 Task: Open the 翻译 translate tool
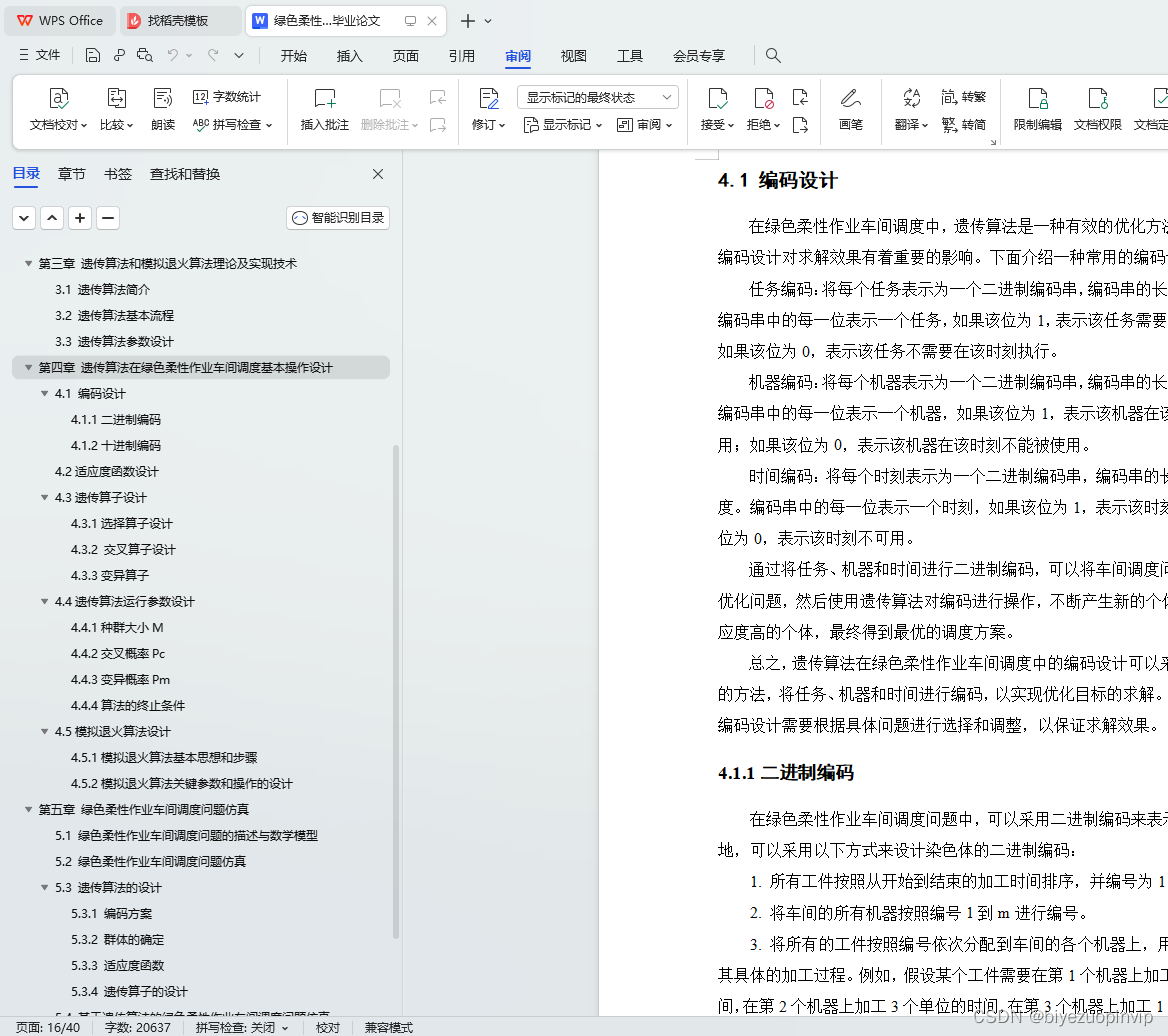(x=911, y=109)
